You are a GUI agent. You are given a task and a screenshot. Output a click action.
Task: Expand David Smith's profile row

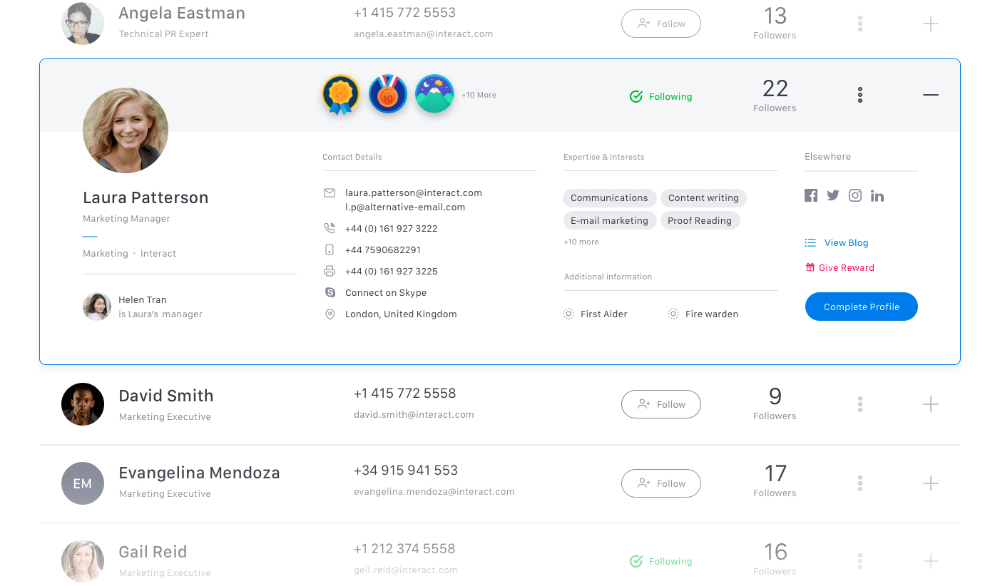click(931, 405)
